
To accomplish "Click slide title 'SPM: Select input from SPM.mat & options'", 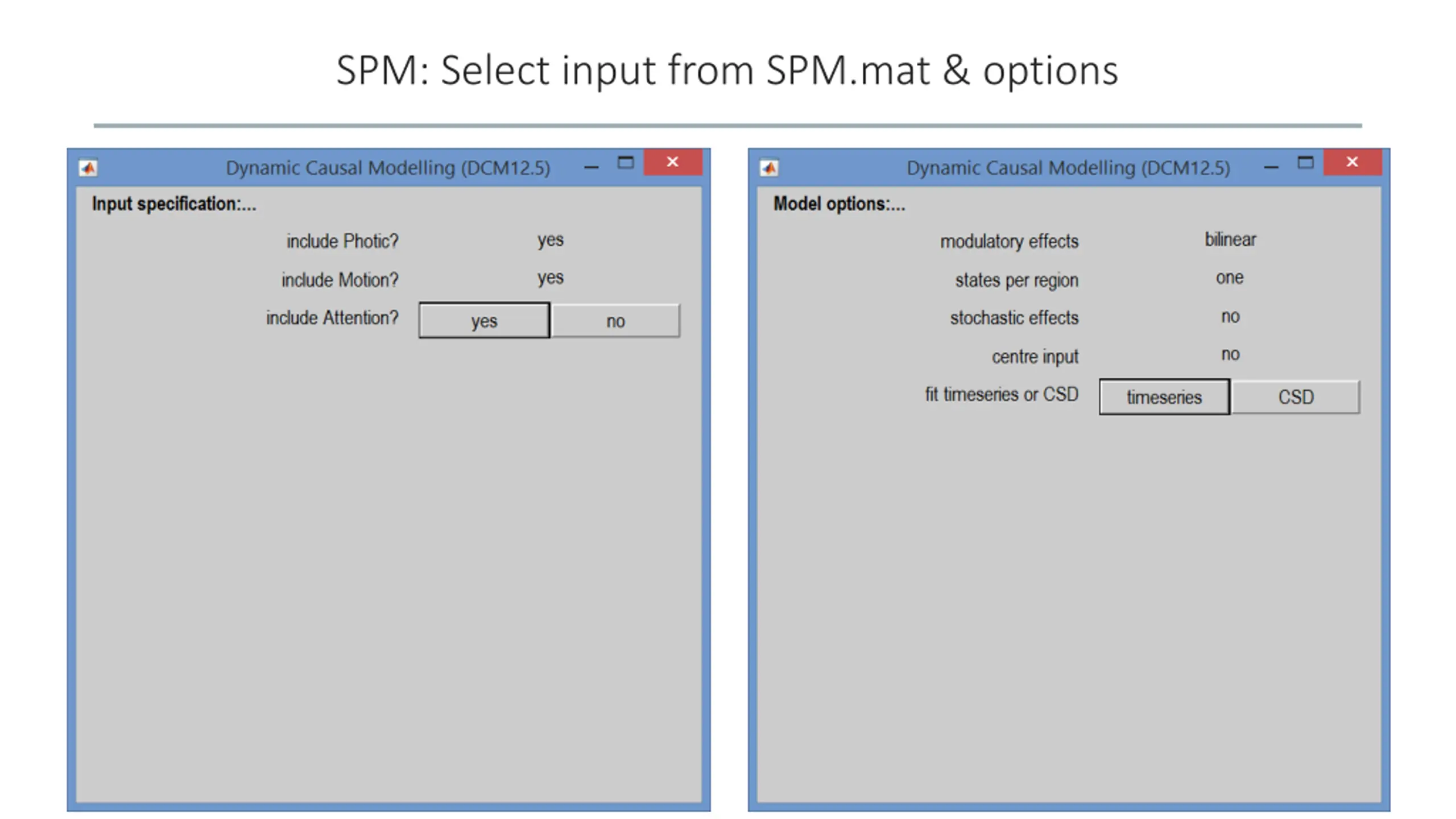I will click(727, 71).
